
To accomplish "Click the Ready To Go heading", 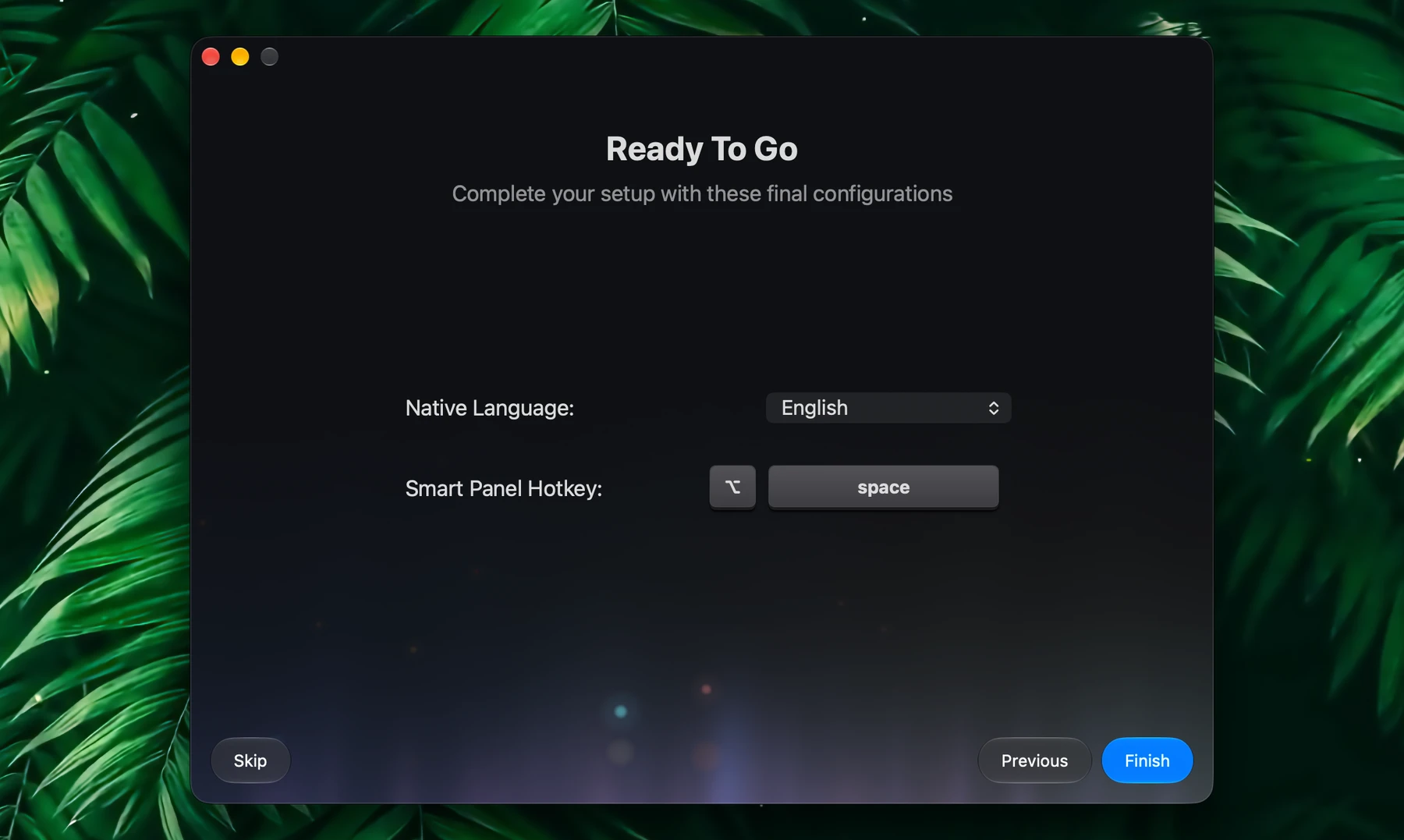I will [x=702, y=149].
